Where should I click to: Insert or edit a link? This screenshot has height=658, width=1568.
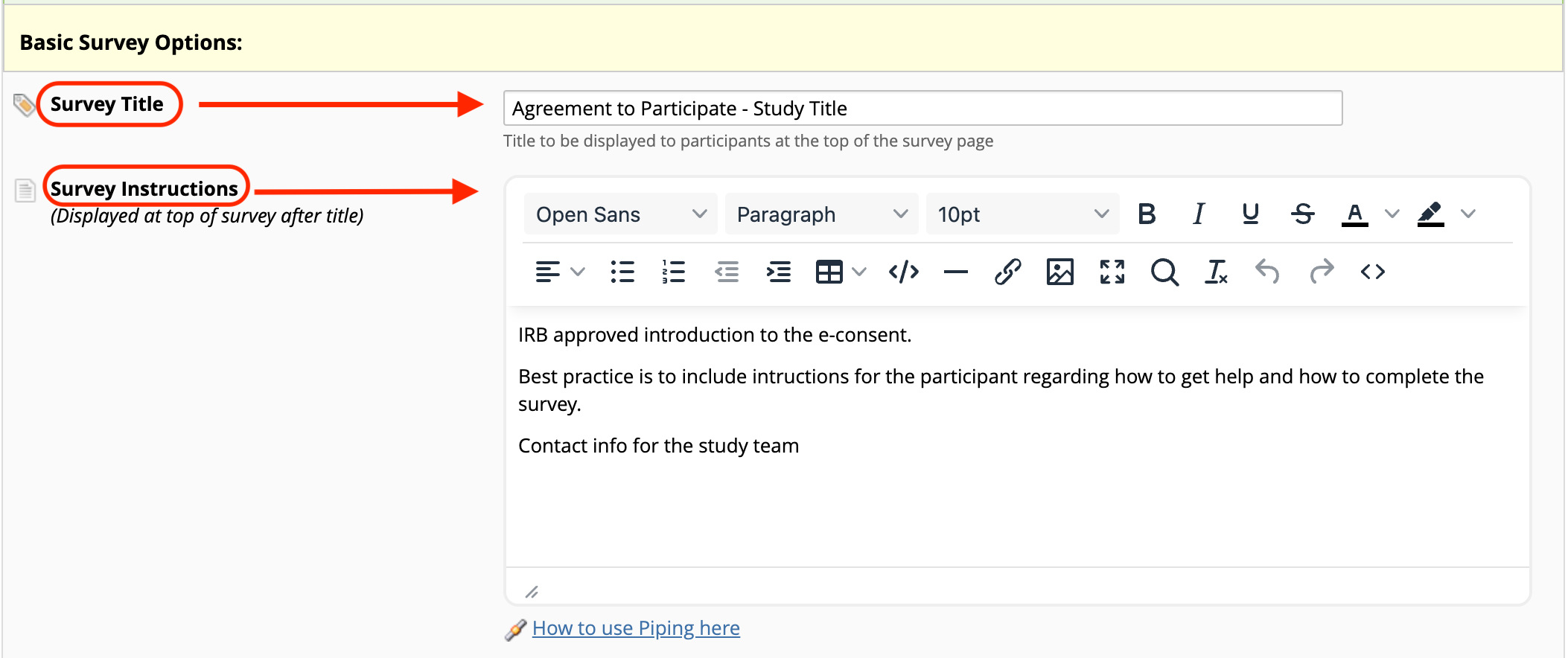1007,272
